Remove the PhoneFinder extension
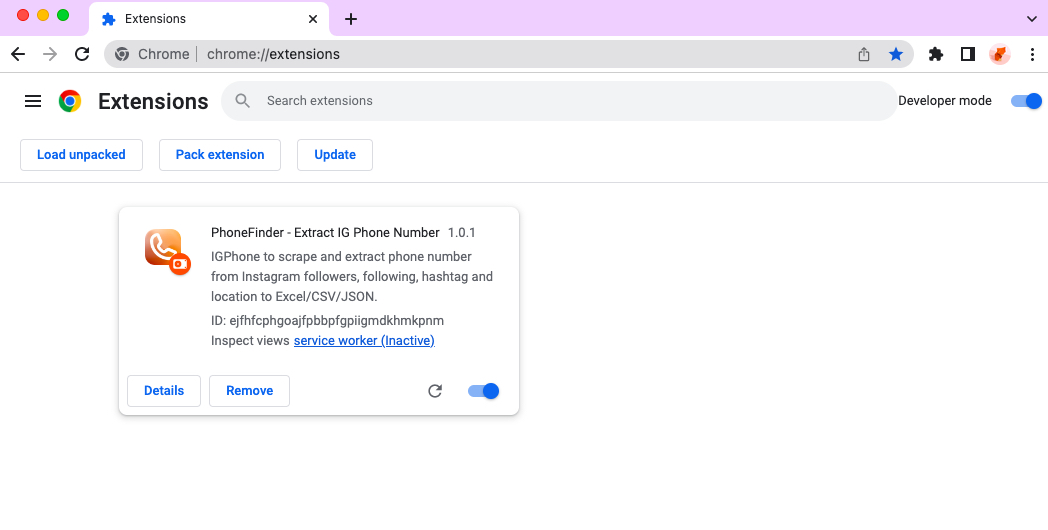This screenshot has width=1048, height=530. click(249, 391)
